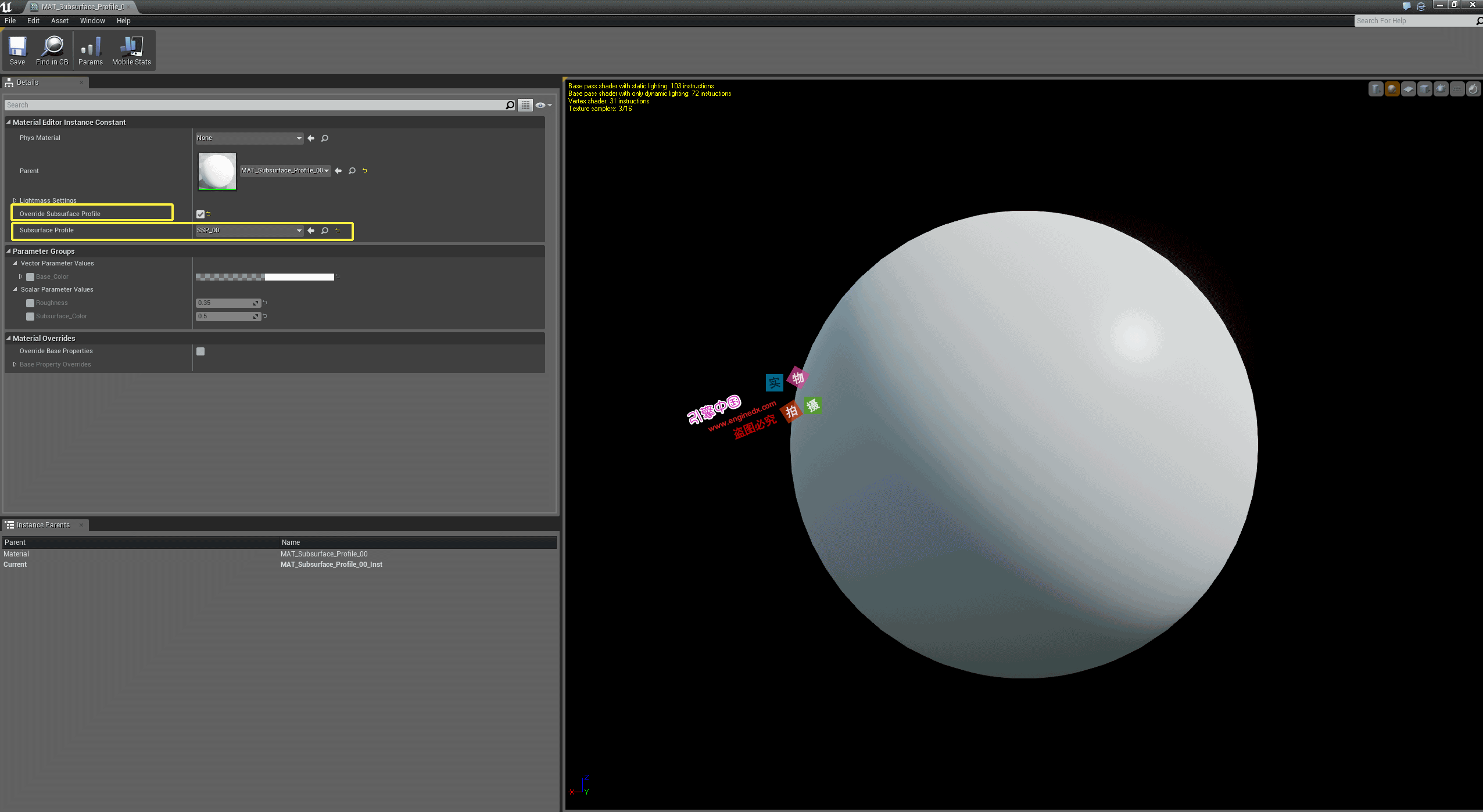The image size is (1483, 812).
Task: Click the Asset menu item
Action: click(x=56, y=20)
